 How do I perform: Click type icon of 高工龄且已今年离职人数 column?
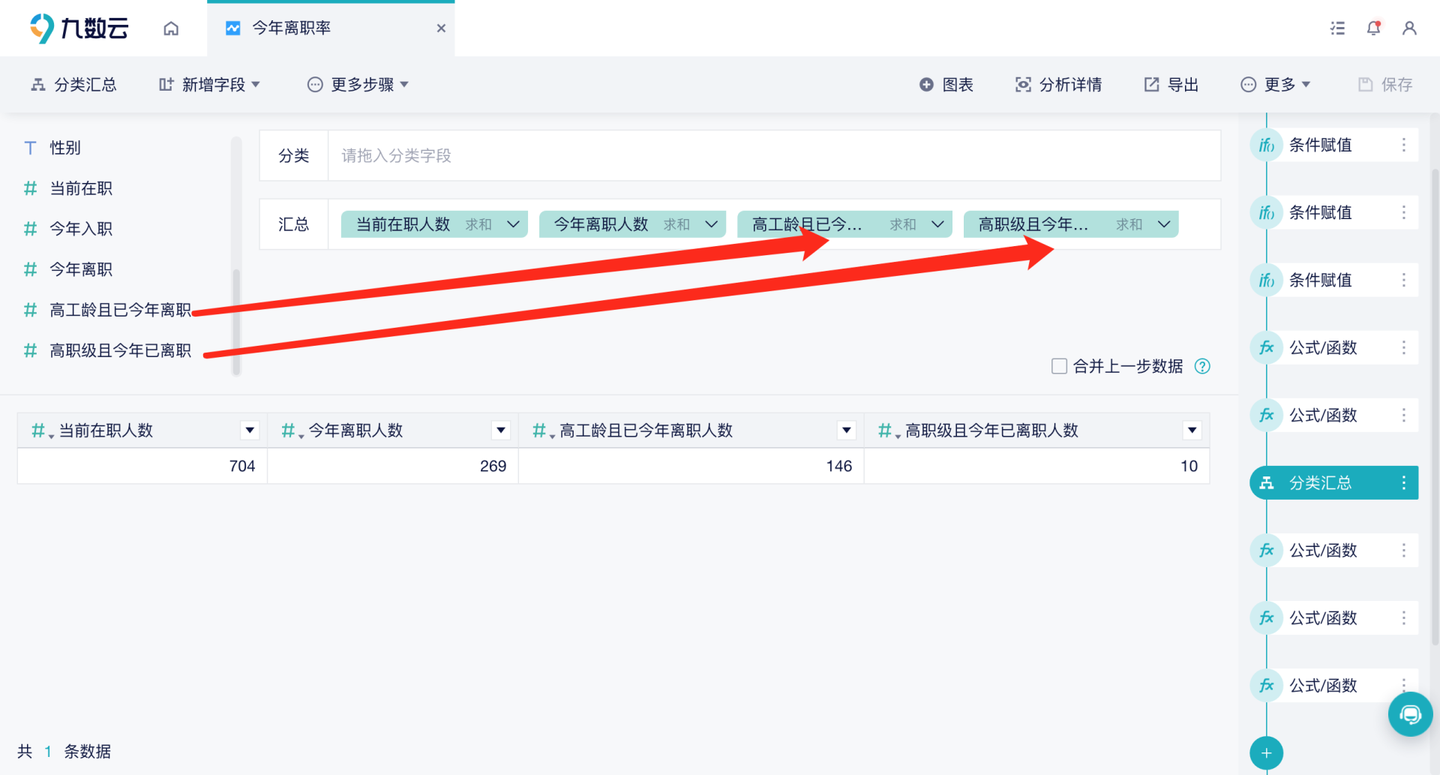542,431
